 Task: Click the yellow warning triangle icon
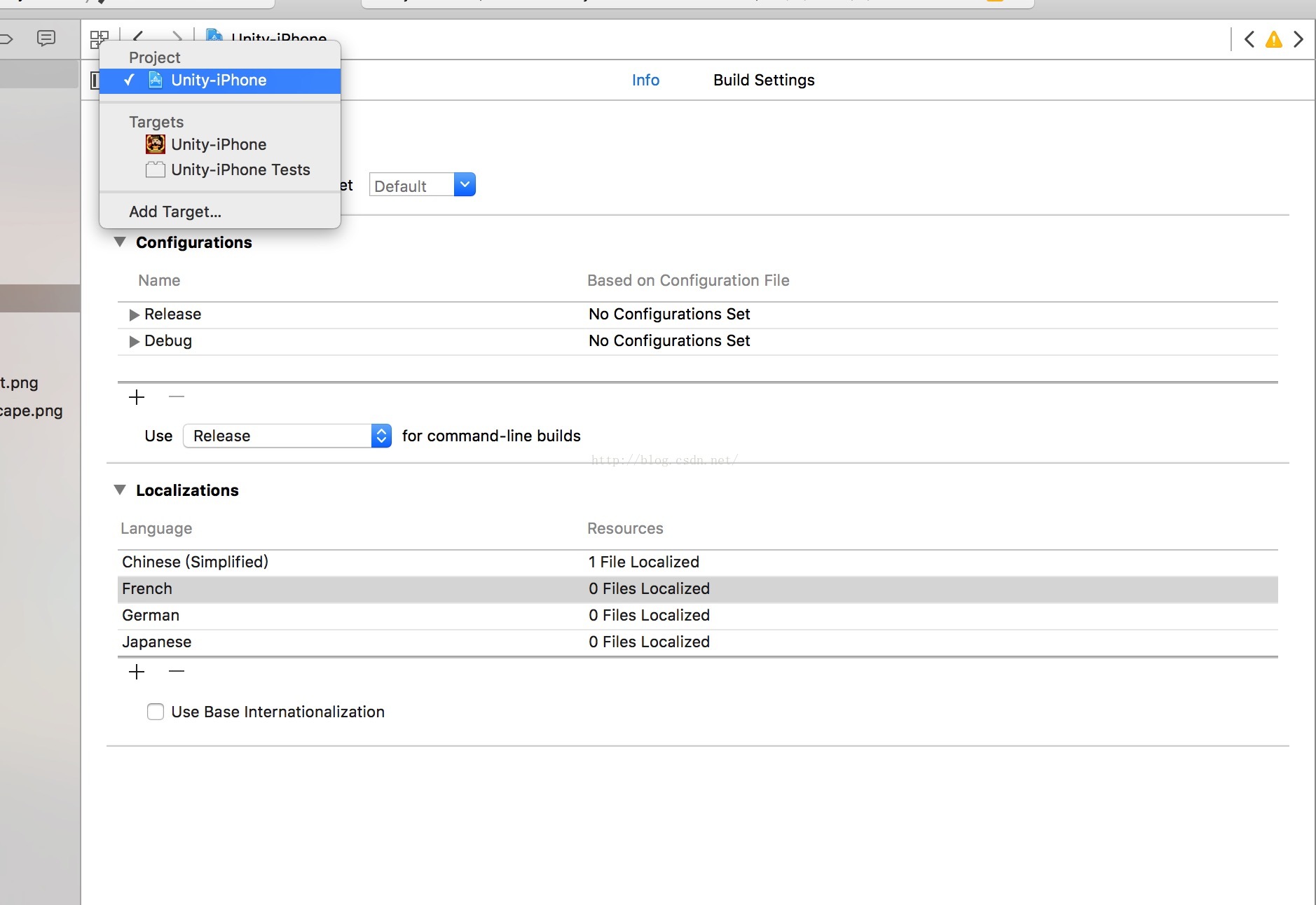click(x=1273, y=39)
